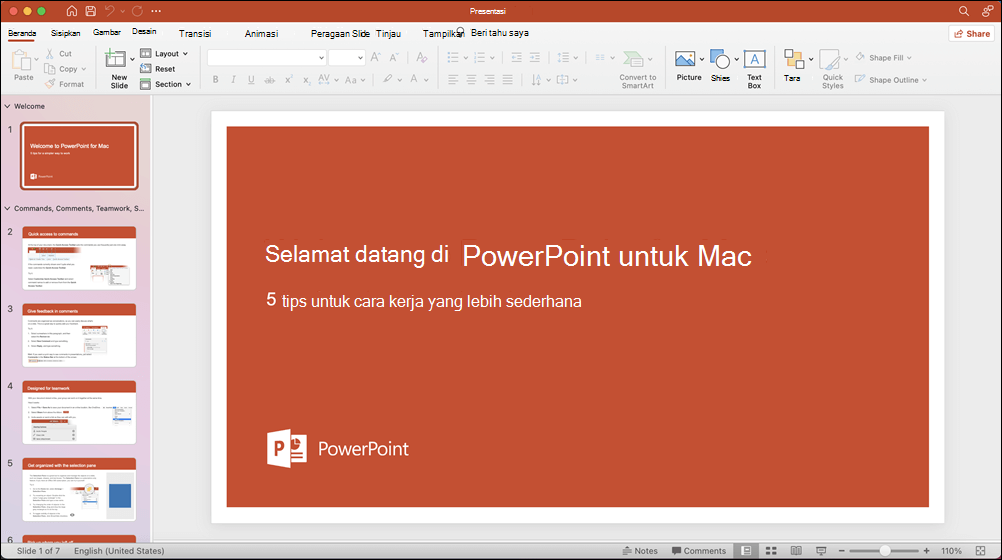
Task: Increase indent level icon
Action: [x=535, y=58]
